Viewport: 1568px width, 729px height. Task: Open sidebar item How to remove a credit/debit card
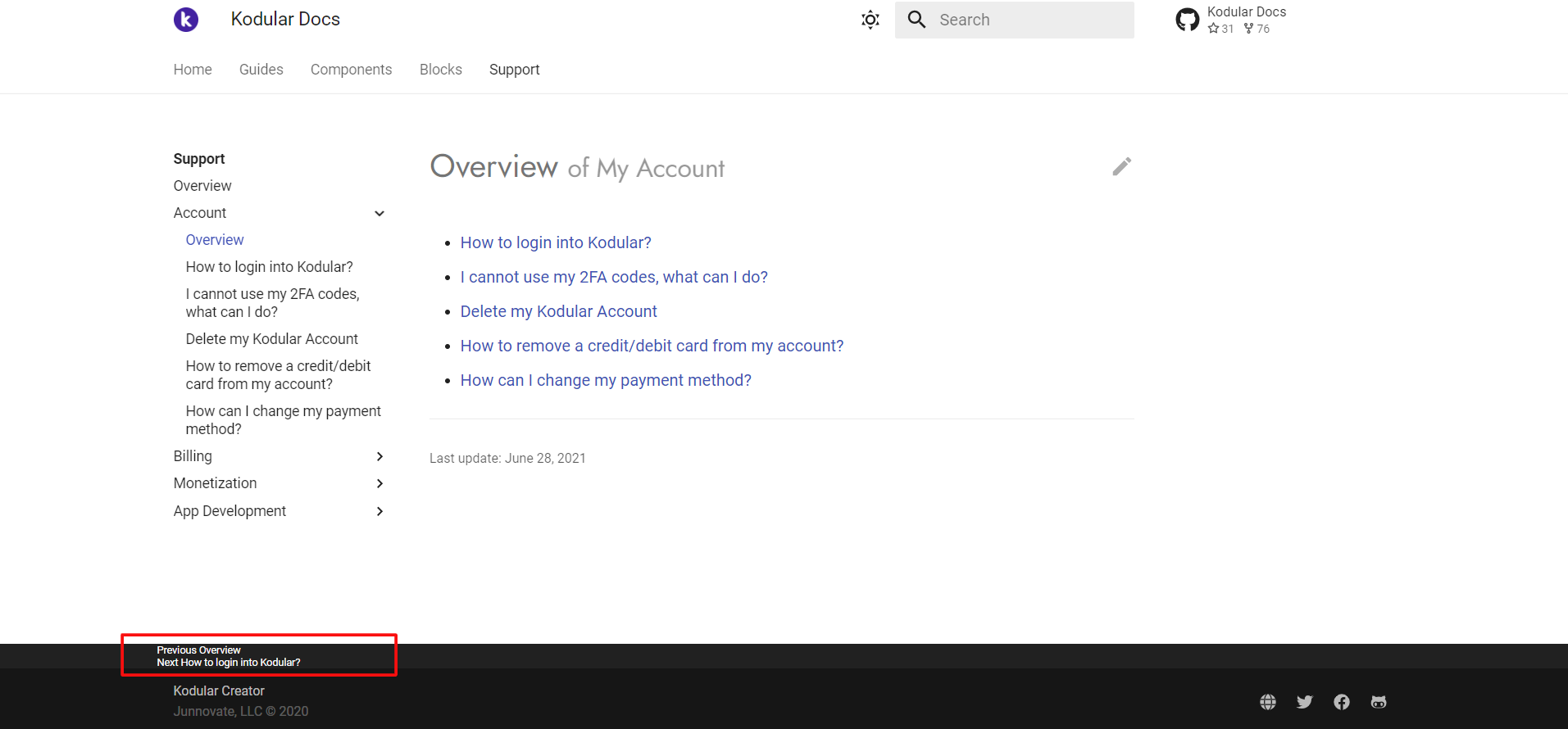(278, 375)
